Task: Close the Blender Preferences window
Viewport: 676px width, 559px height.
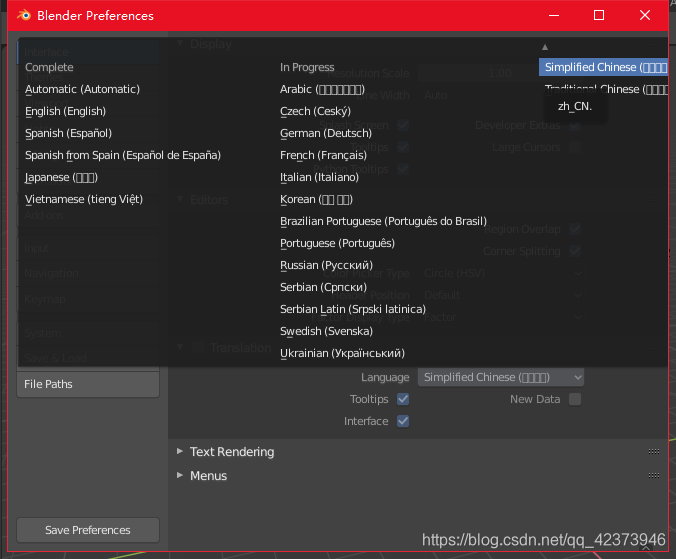Action: point(645,16)
